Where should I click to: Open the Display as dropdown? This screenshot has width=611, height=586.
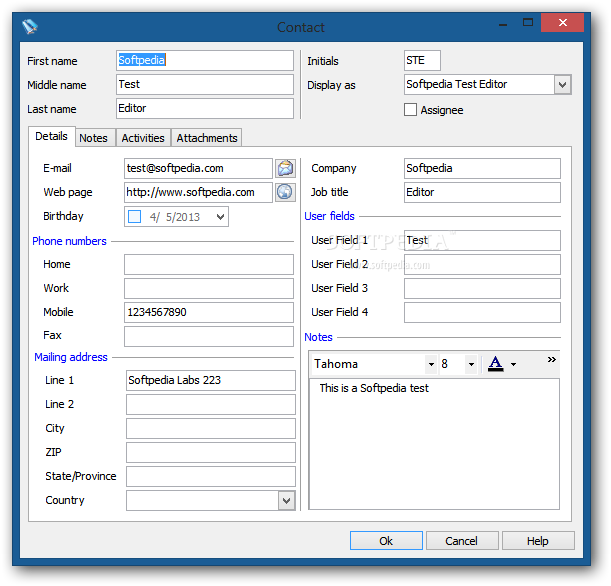pos(562,85)
